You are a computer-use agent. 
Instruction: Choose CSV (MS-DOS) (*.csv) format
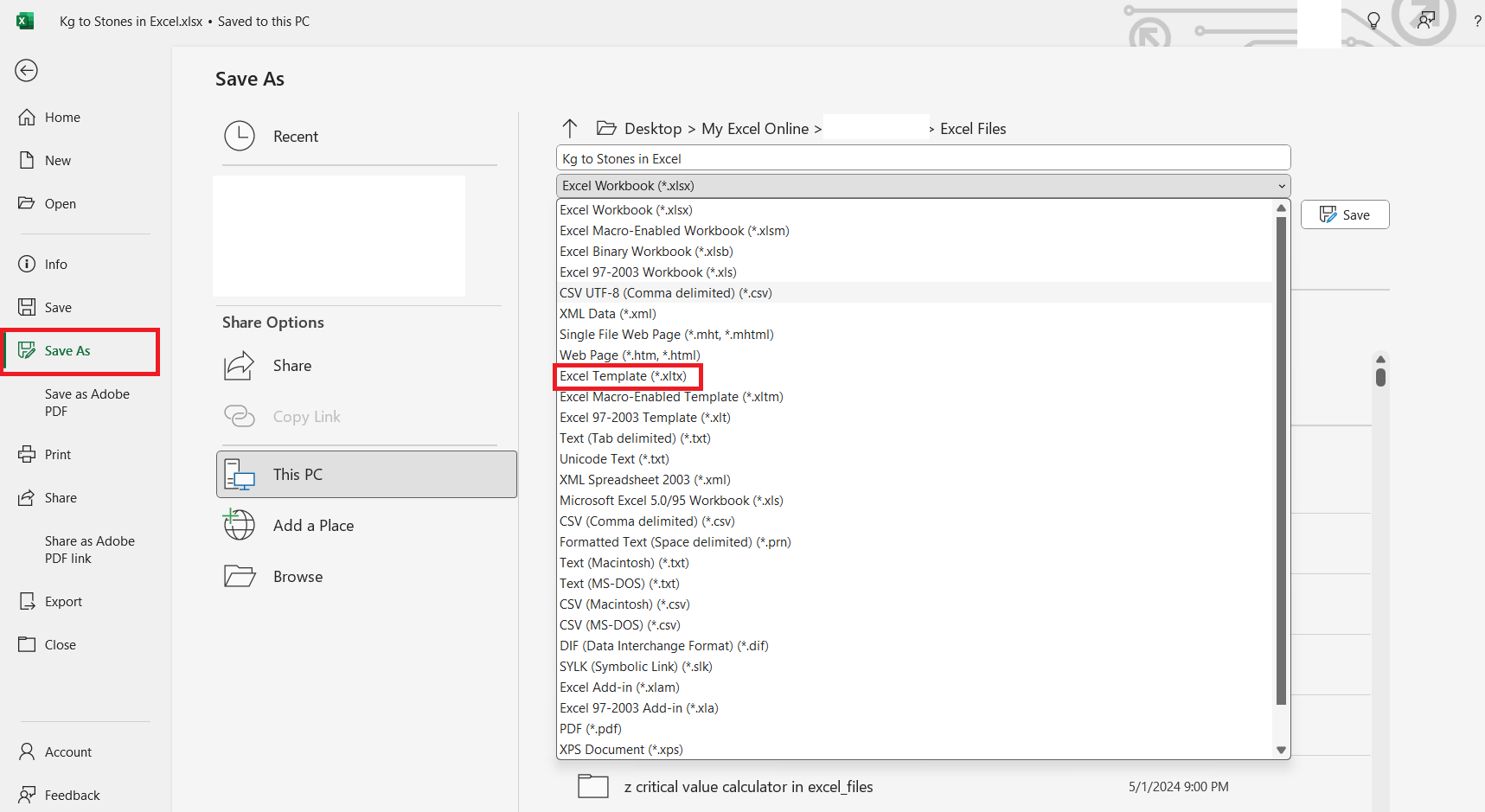915,625
